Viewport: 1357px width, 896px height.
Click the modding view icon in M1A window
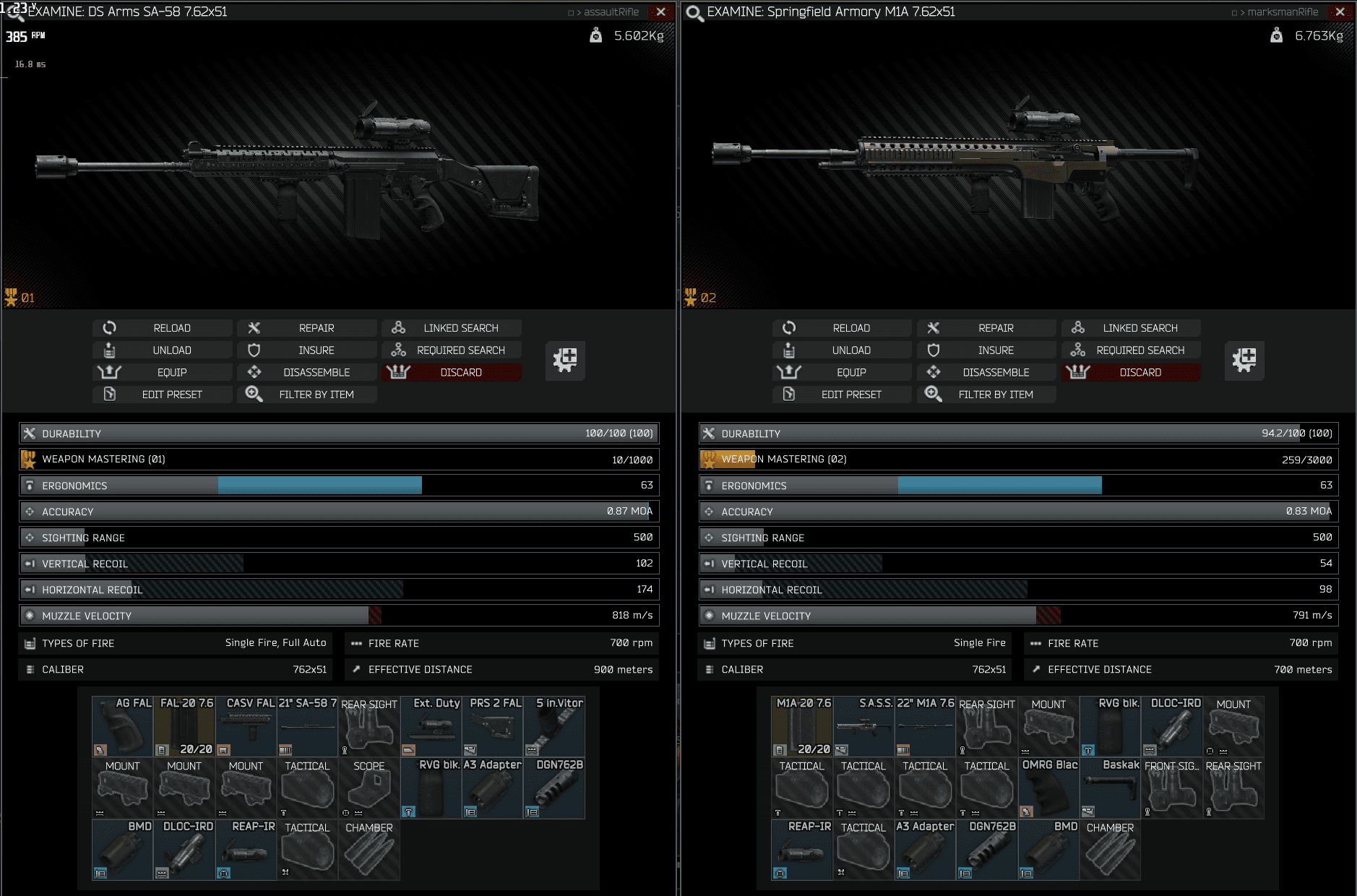click(x=1244, y=360)
